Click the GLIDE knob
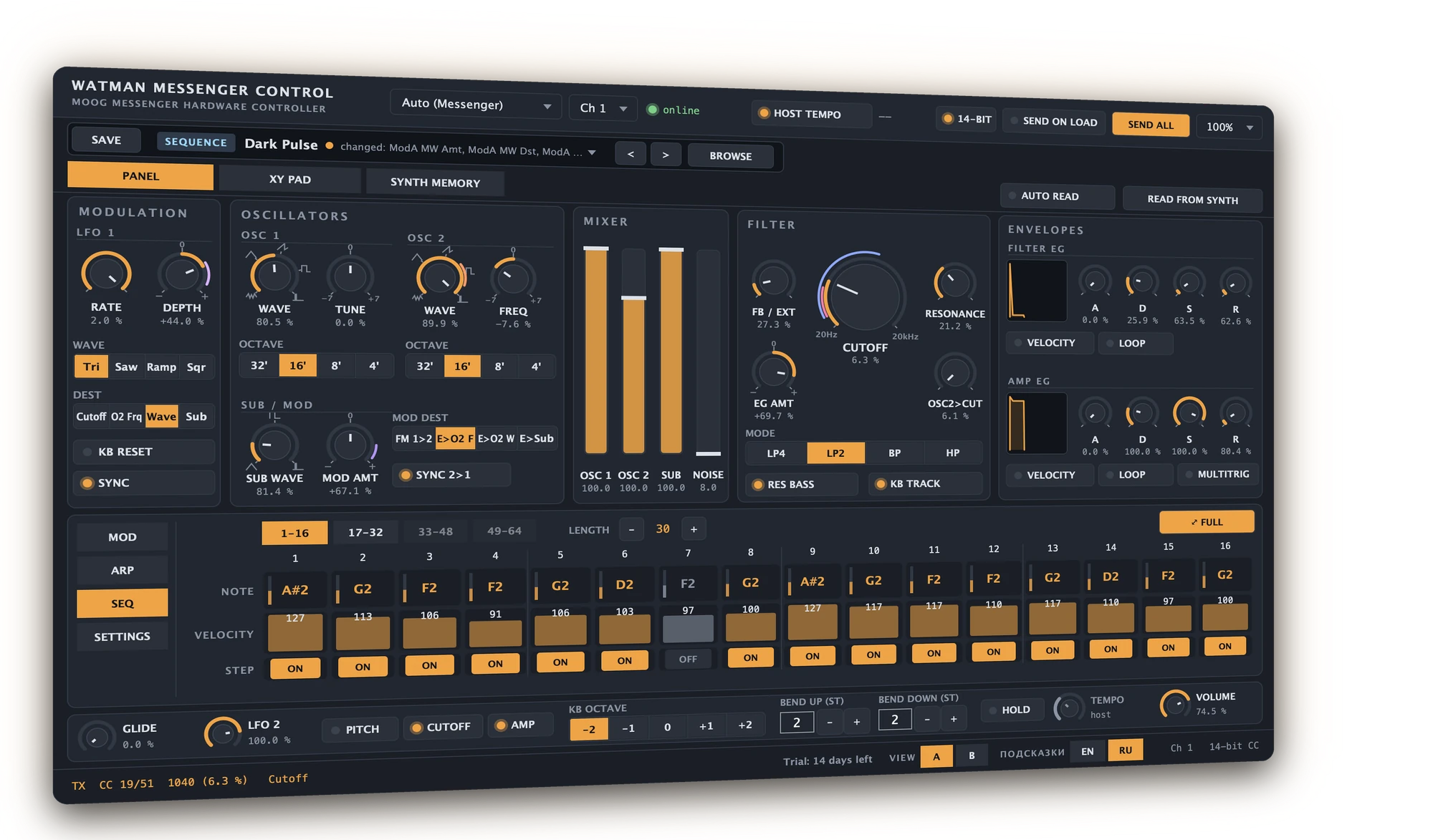 coord(97,736)
